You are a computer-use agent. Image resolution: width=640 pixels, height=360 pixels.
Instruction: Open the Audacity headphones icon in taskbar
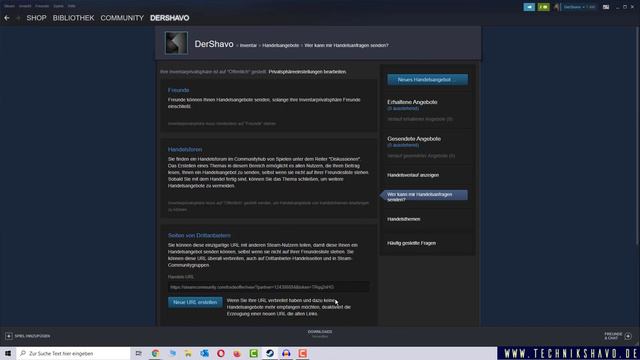click(286, 353)
